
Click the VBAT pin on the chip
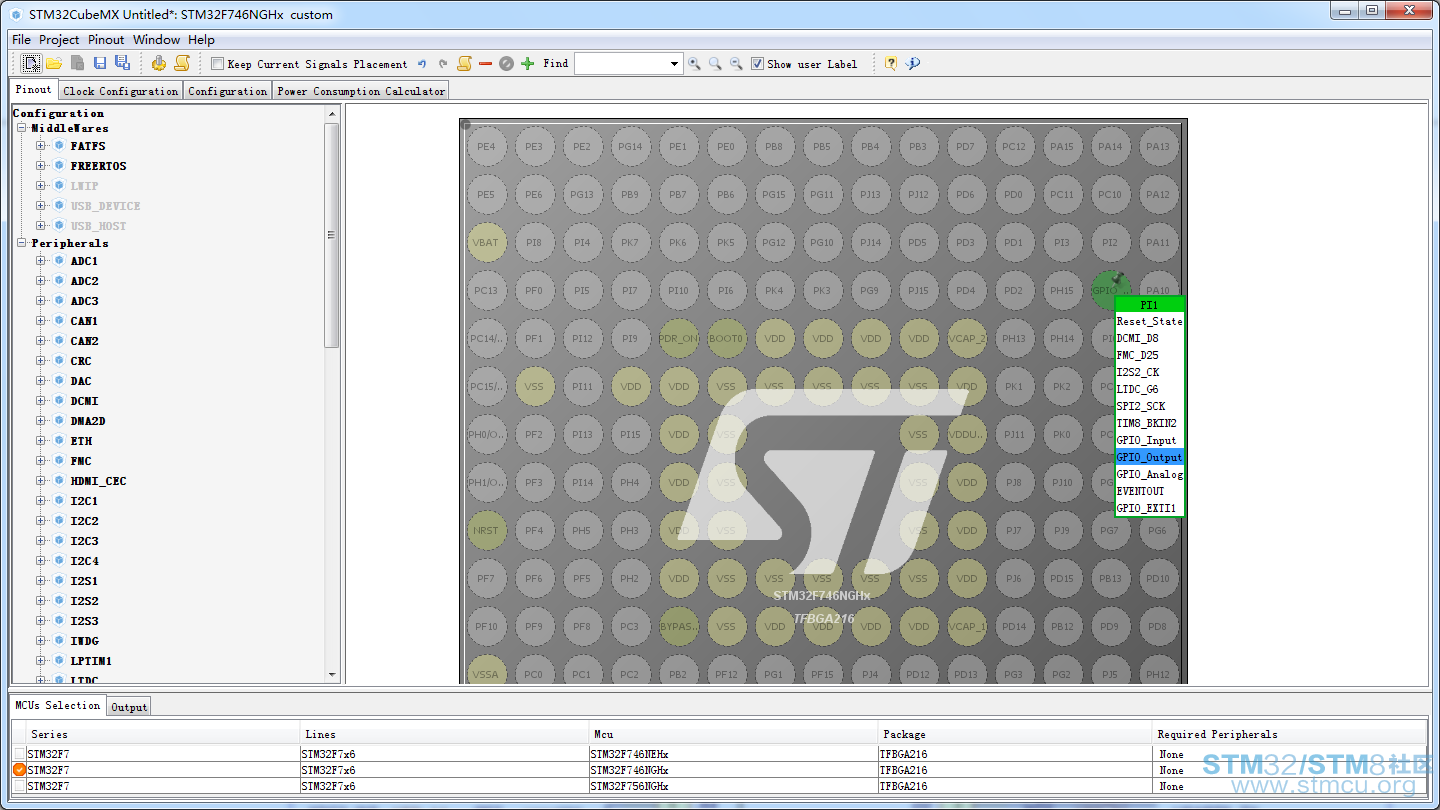coord(486,243)
